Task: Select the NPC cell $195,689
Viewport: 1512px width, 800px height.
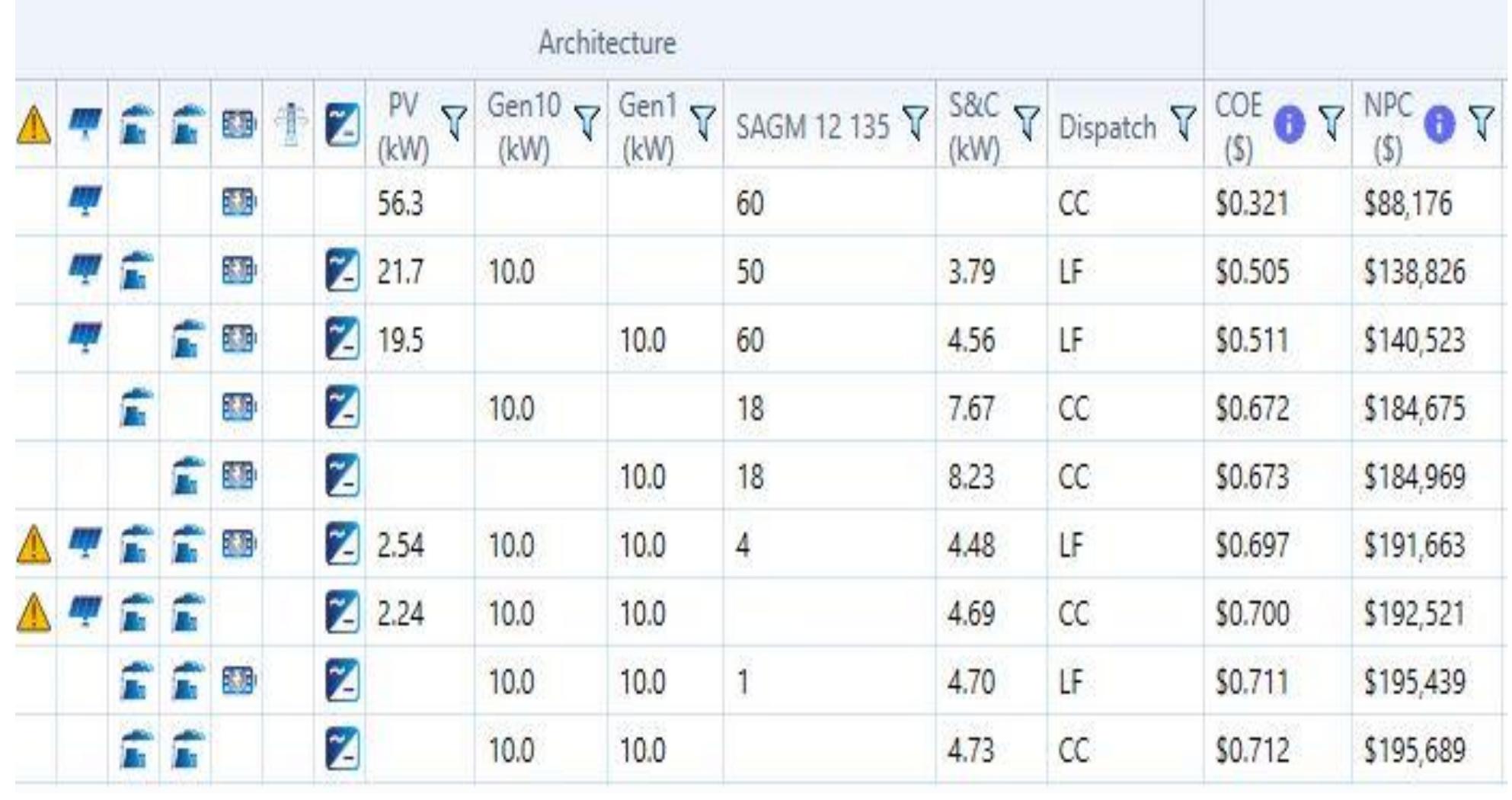Action: click(x=1415, y=750)
